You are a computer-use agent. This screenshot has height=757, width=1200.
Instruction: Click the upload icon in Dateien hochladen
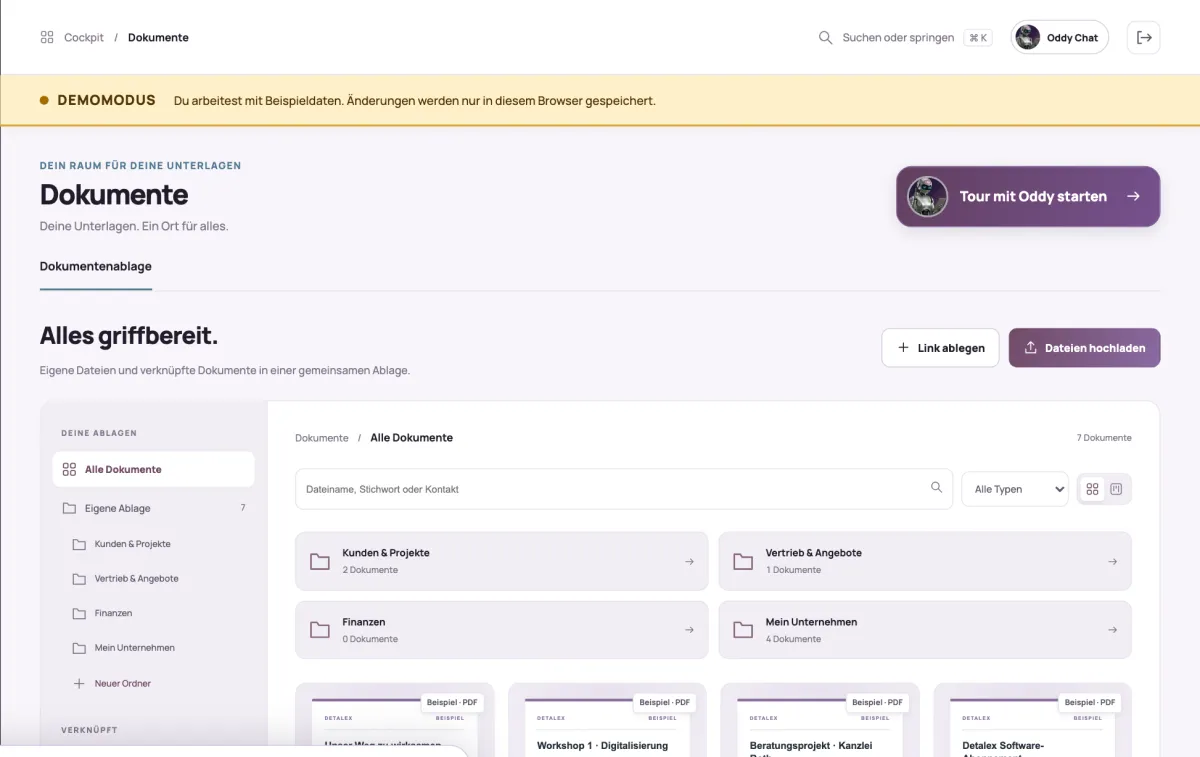point(1030,348)
